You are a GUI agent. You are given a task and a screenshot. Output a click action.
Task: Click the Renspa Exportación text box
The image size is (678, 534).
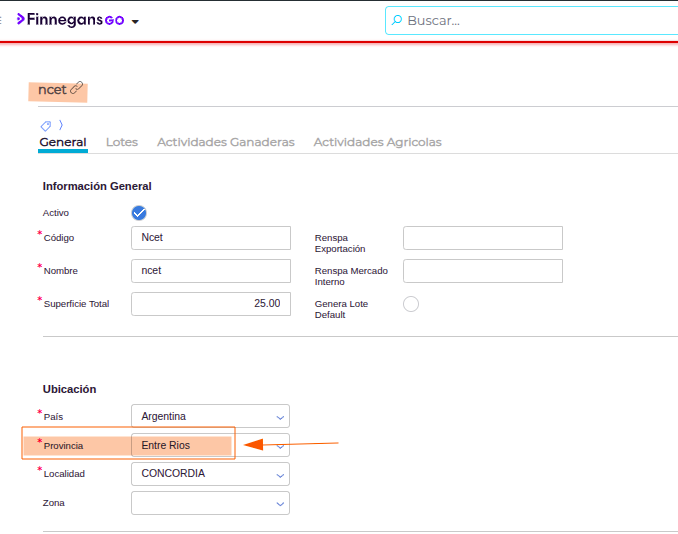pyautogui.click(x=482, y=238)
